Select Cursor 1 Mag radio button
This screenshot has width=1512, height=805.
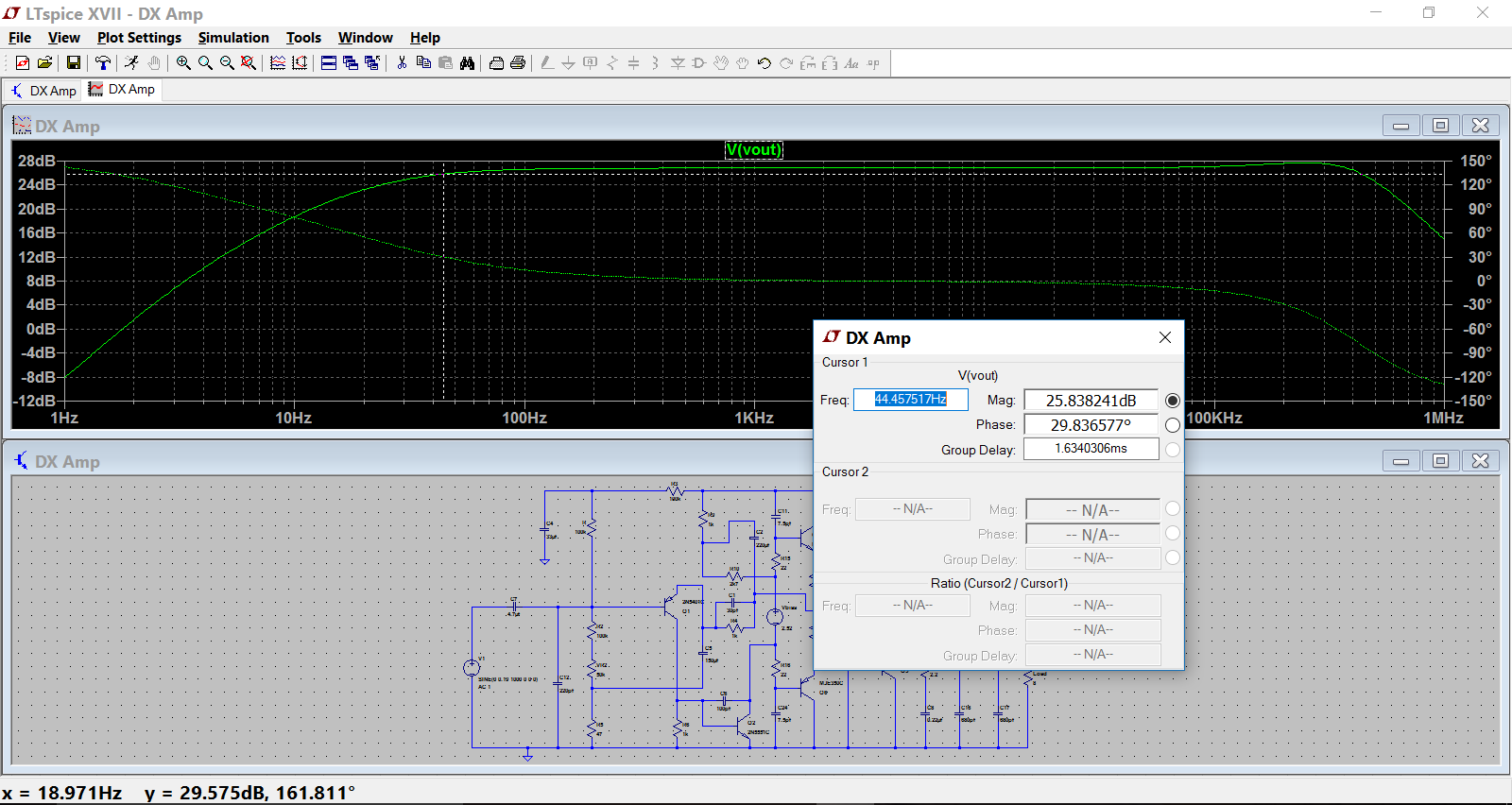coord(1173,401)
